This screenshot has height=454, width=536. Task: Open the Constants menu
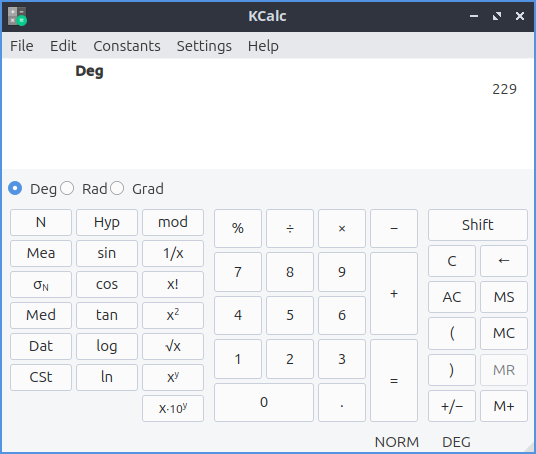coord(127,46)
